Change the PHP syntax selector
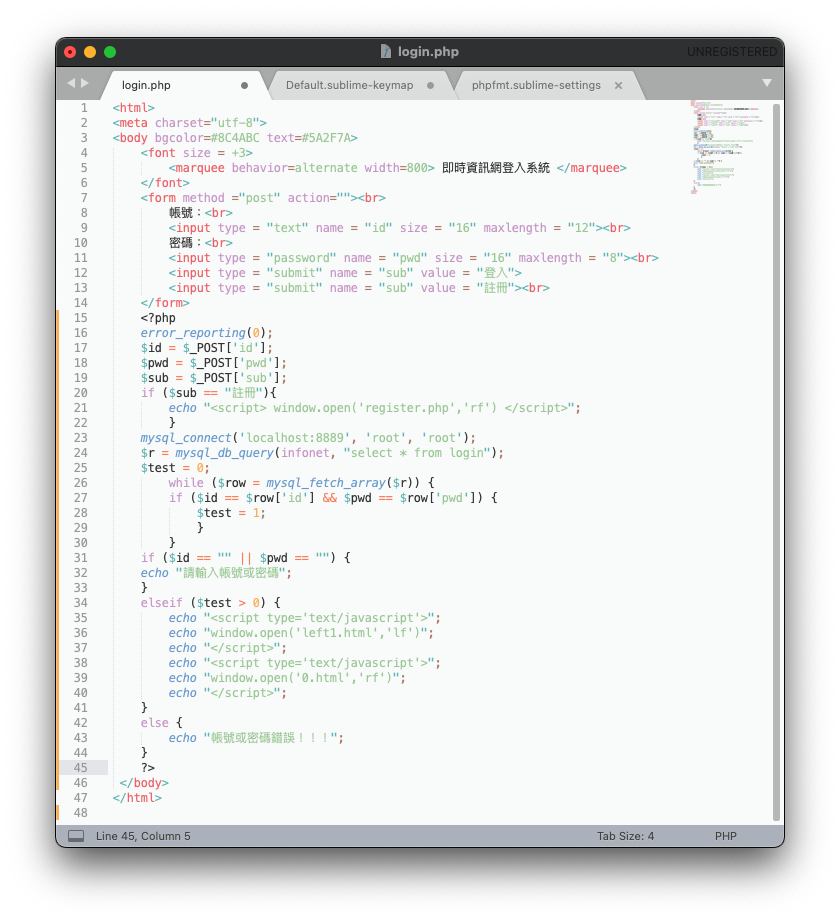The width and height of the screenshot is (840, 921). coord(725,836)
